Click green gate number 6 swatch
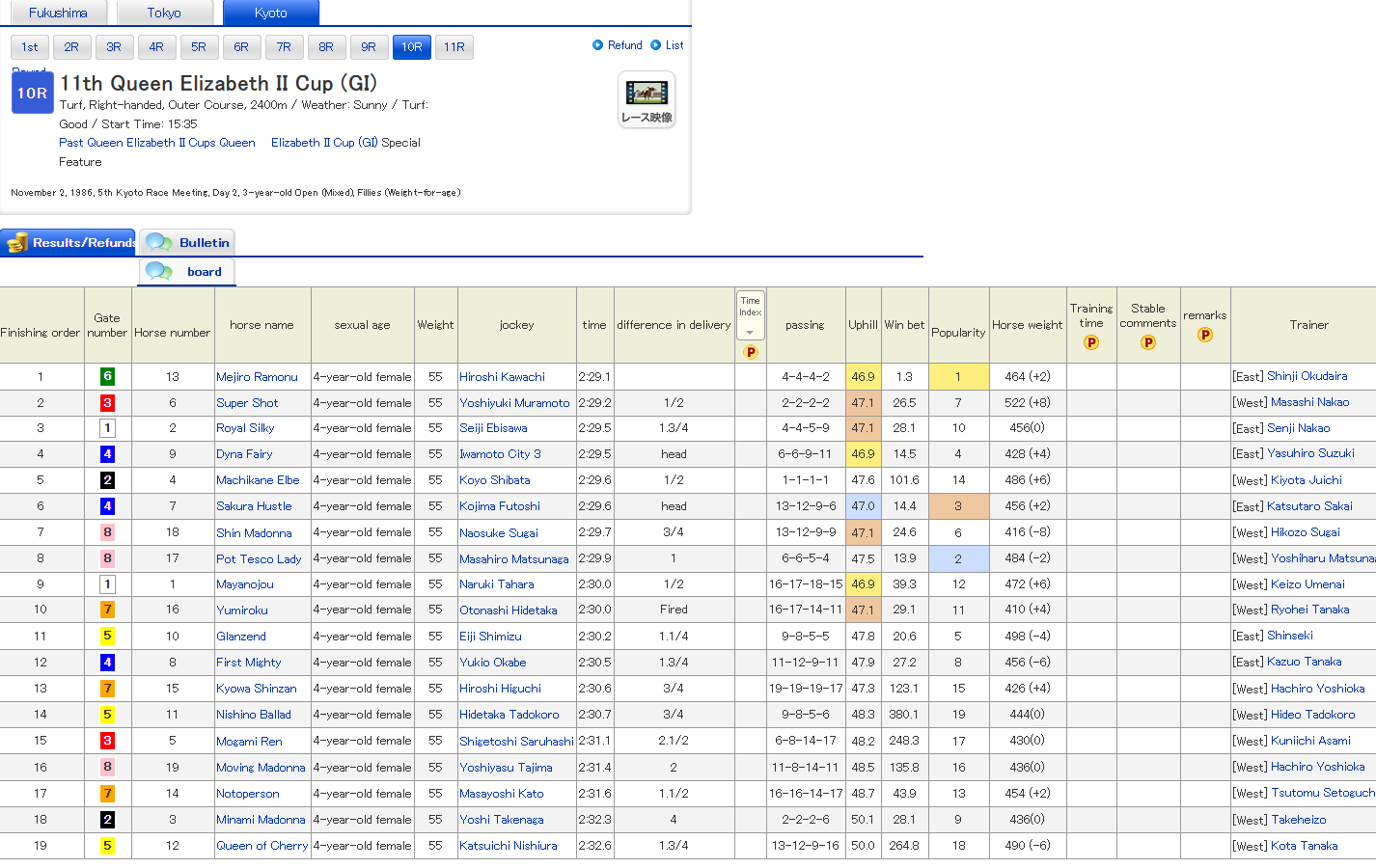 tap(107, 376)
